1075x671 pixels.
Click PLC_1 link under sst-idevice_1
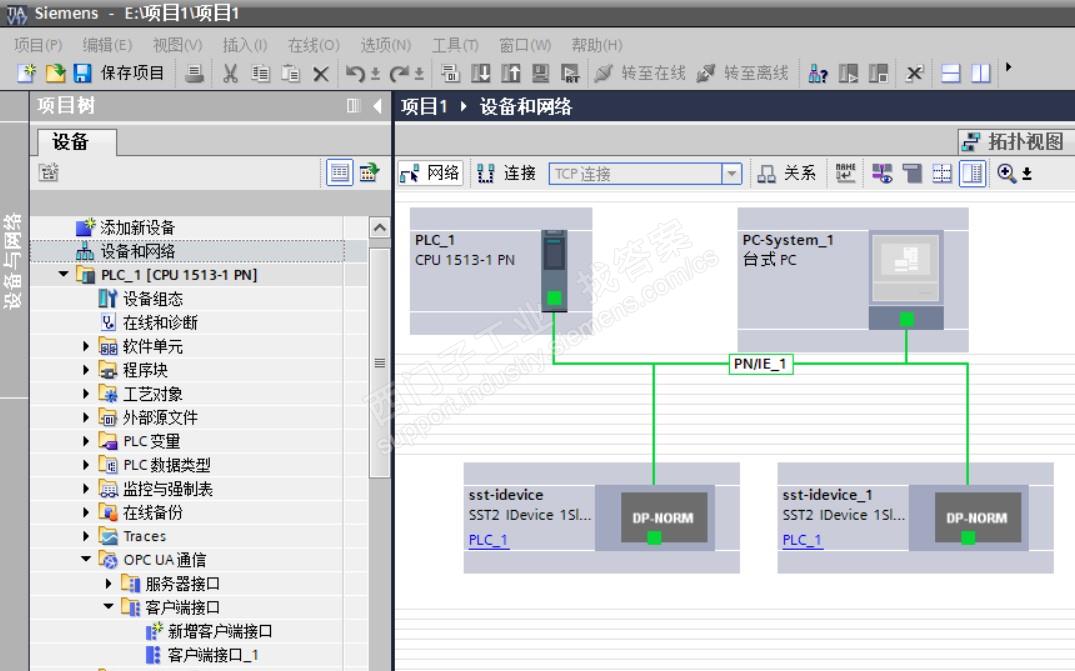coord(802,539)
